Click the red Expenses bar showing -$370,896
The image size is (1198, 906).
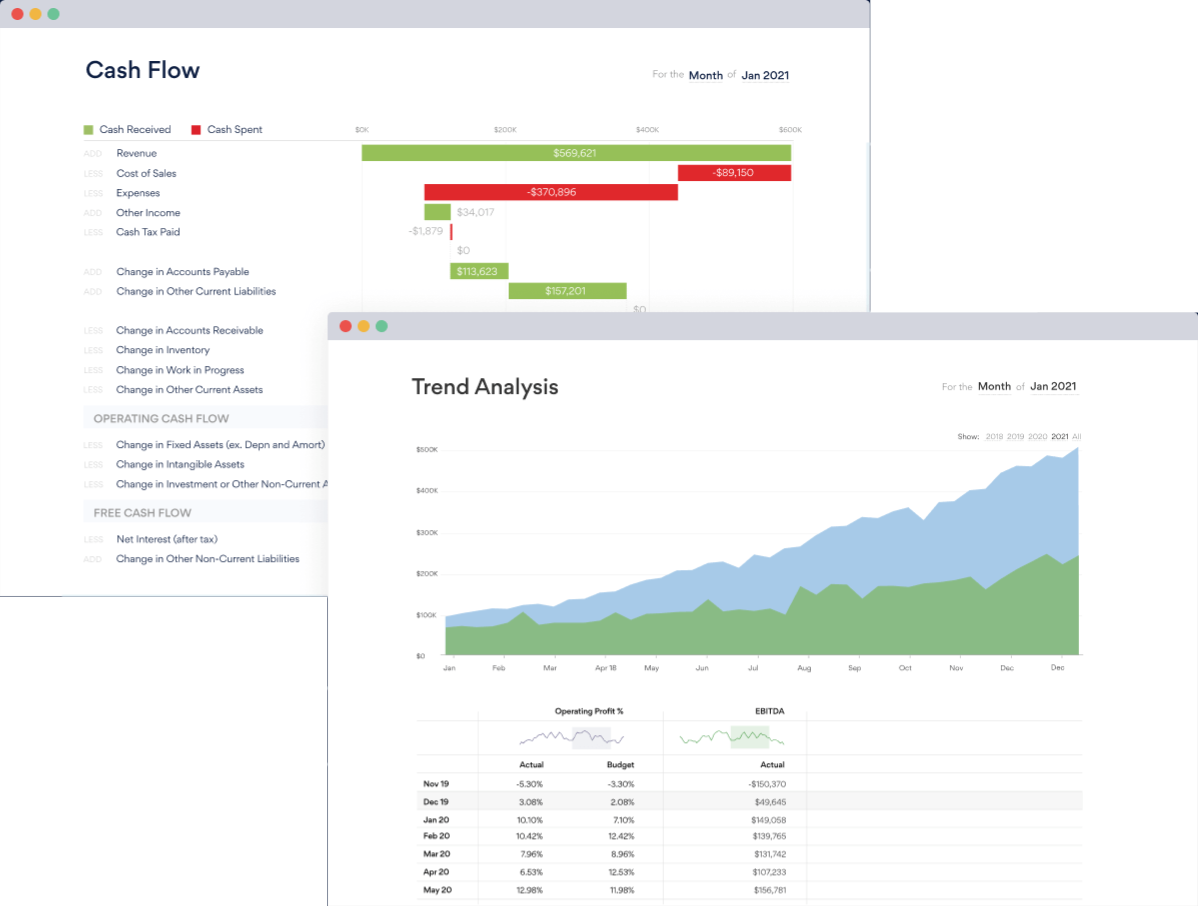tap(550, 192)
